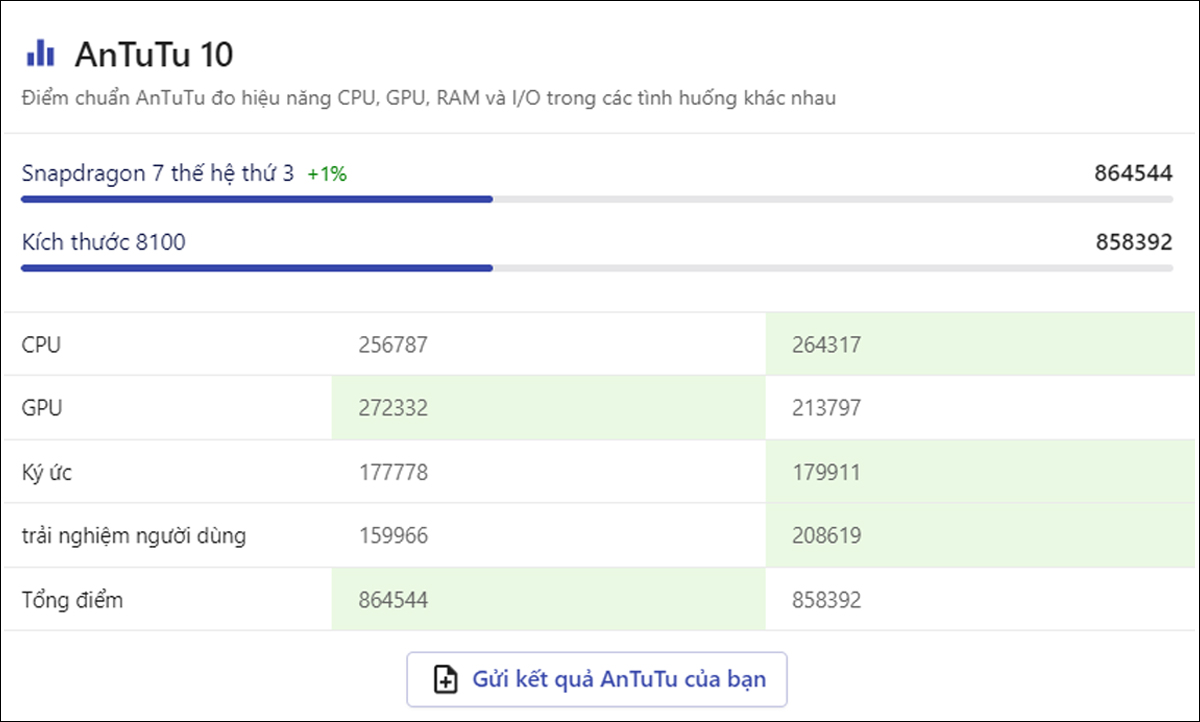Click the Snapdragon 7 thế hệ thứ 3 label
The height and width of the screenshot is (722, 1200).
click(158, 174)
